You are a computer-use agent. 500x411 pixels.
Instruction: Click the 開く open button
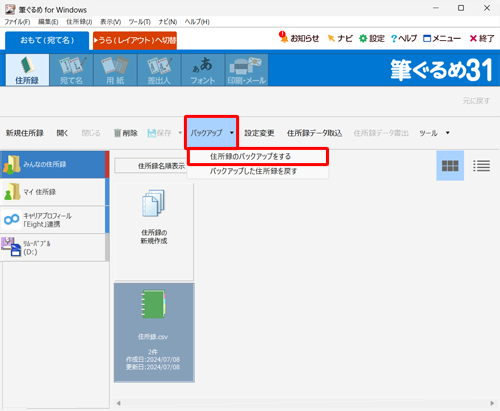coord(62,133)
